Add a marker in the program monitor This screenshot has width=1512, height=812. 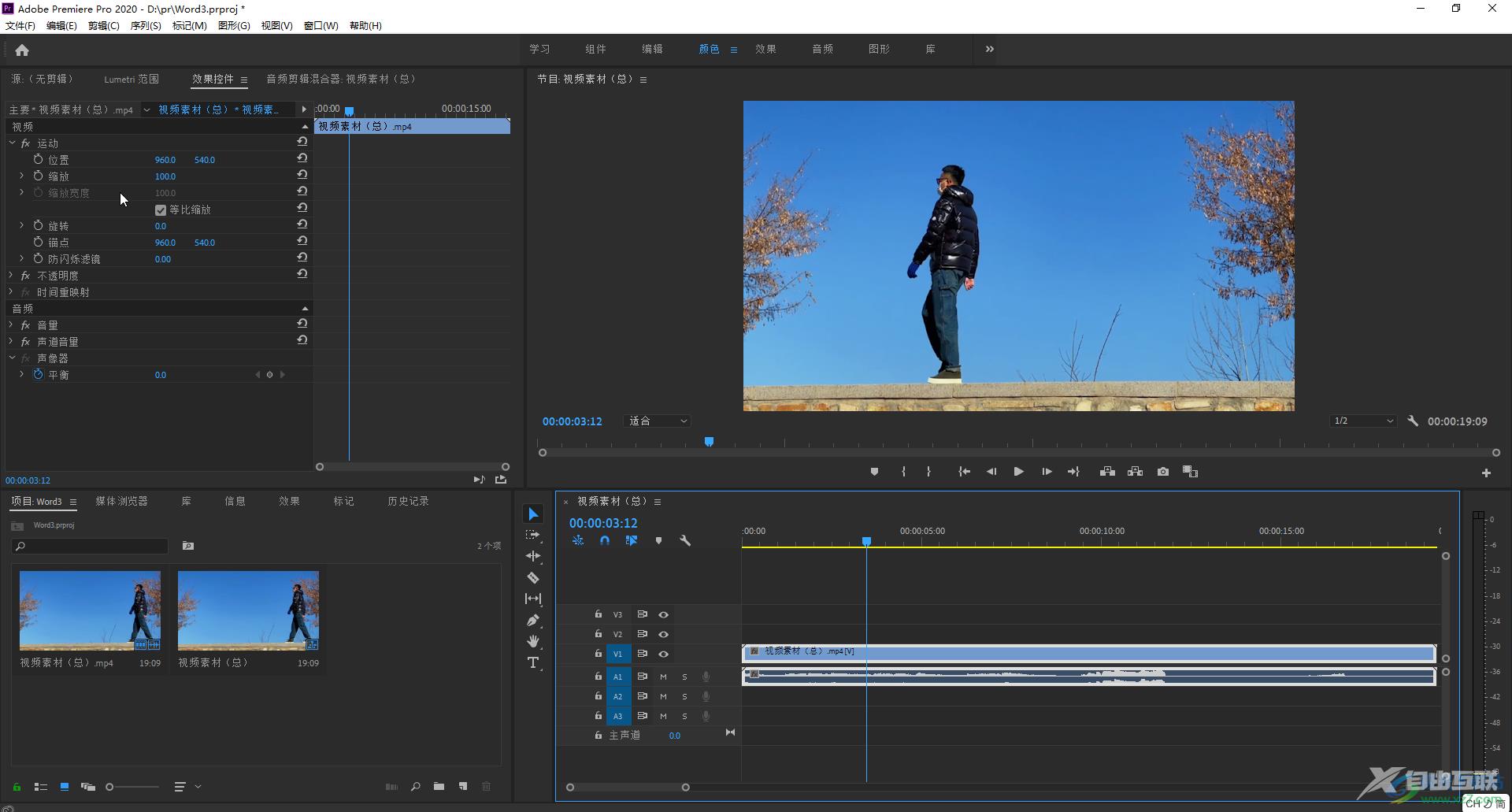pyautogui.click(x=874, y=472)
